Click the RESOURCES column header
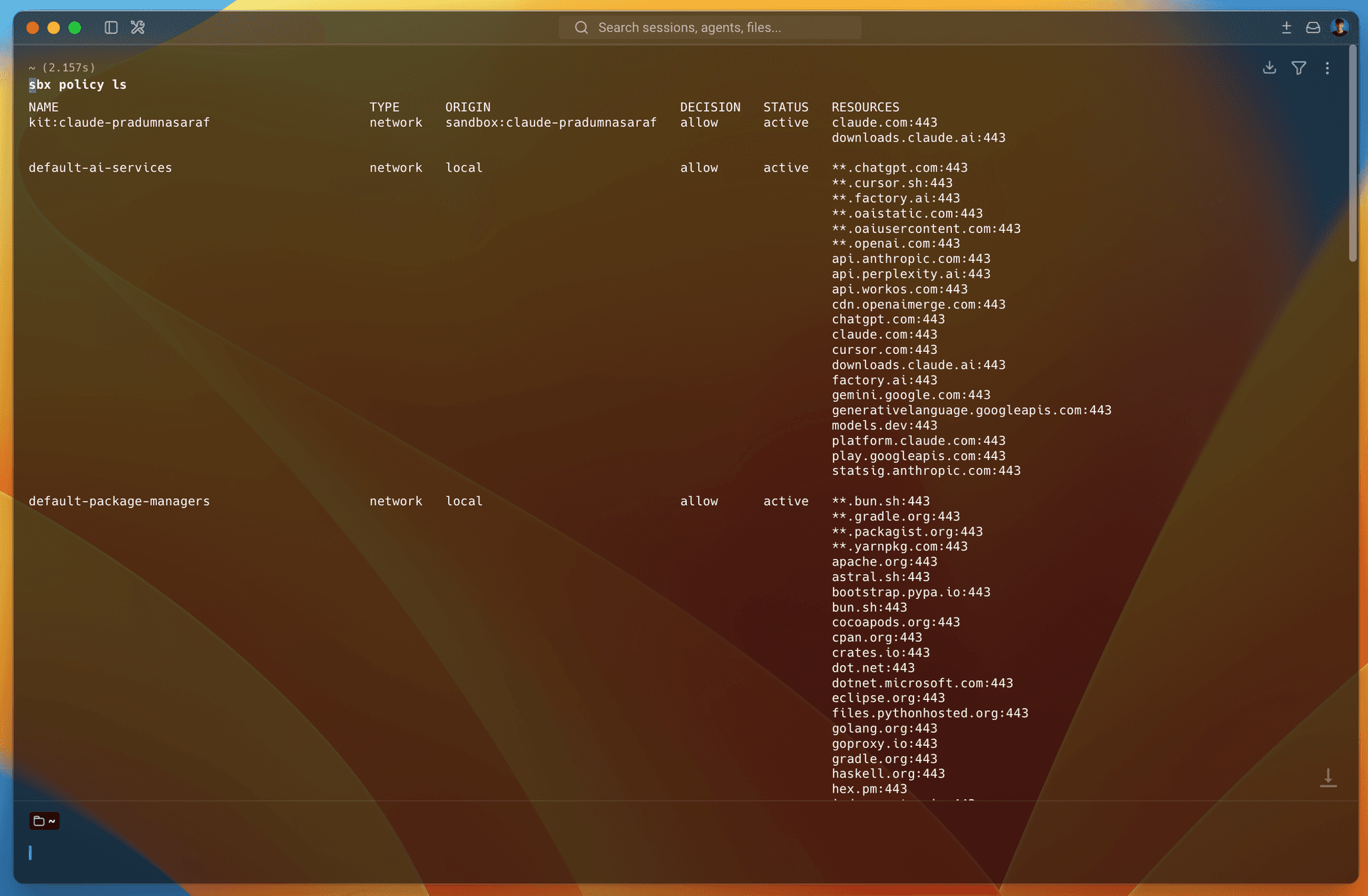The height and width of the screenshot is (896, 1368). [x=865, y=107]
